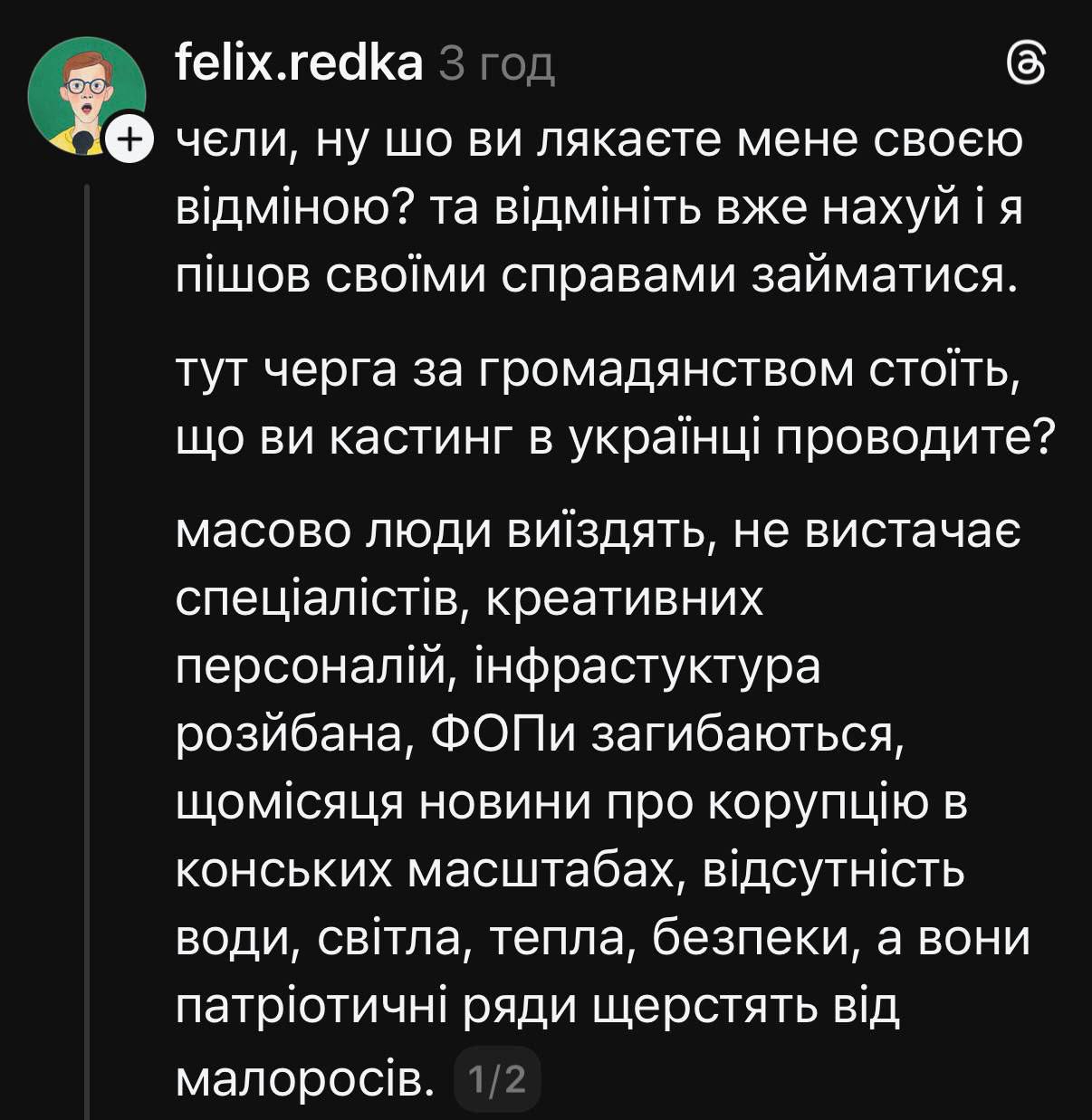Follow felix.redka via the plus badge icon
1092x1120 pixels.
tap(129, 140)
